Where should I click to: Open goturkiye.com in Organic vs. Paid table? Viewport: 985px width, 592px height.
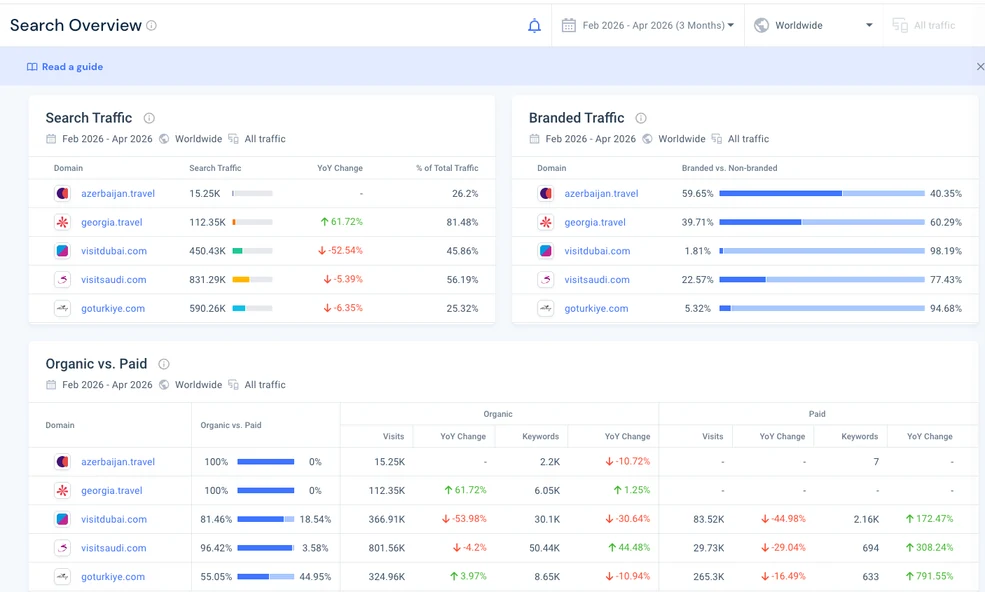tap(113, 577)
